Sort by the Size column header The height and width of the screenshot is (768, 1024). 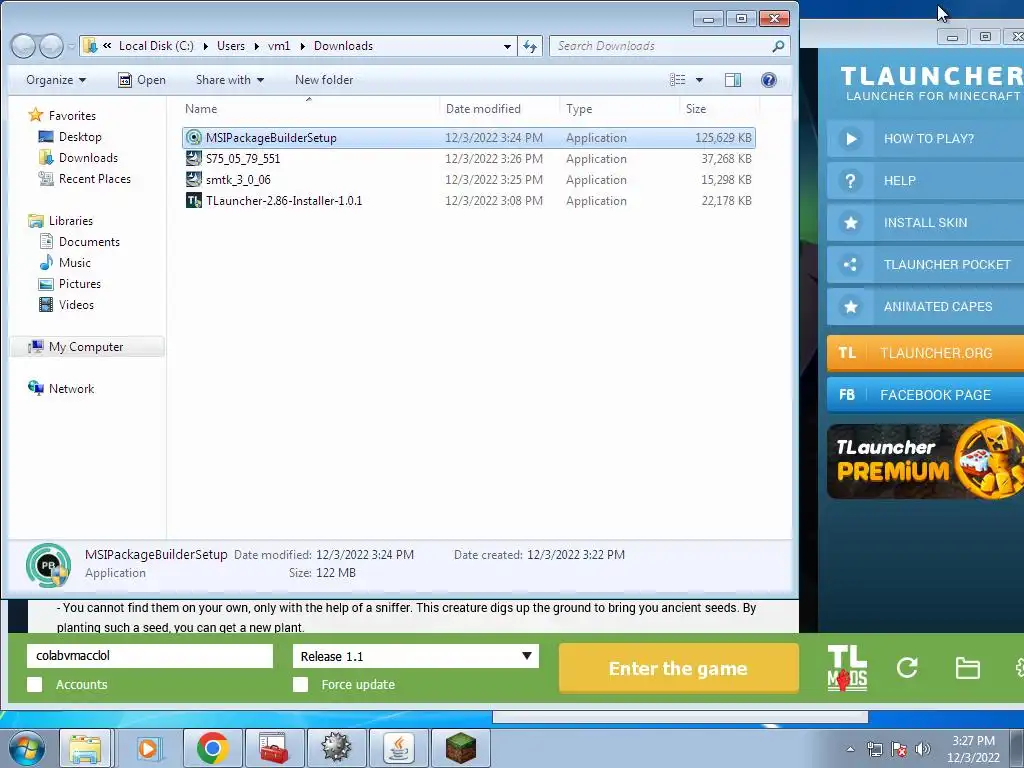[718, 109]
